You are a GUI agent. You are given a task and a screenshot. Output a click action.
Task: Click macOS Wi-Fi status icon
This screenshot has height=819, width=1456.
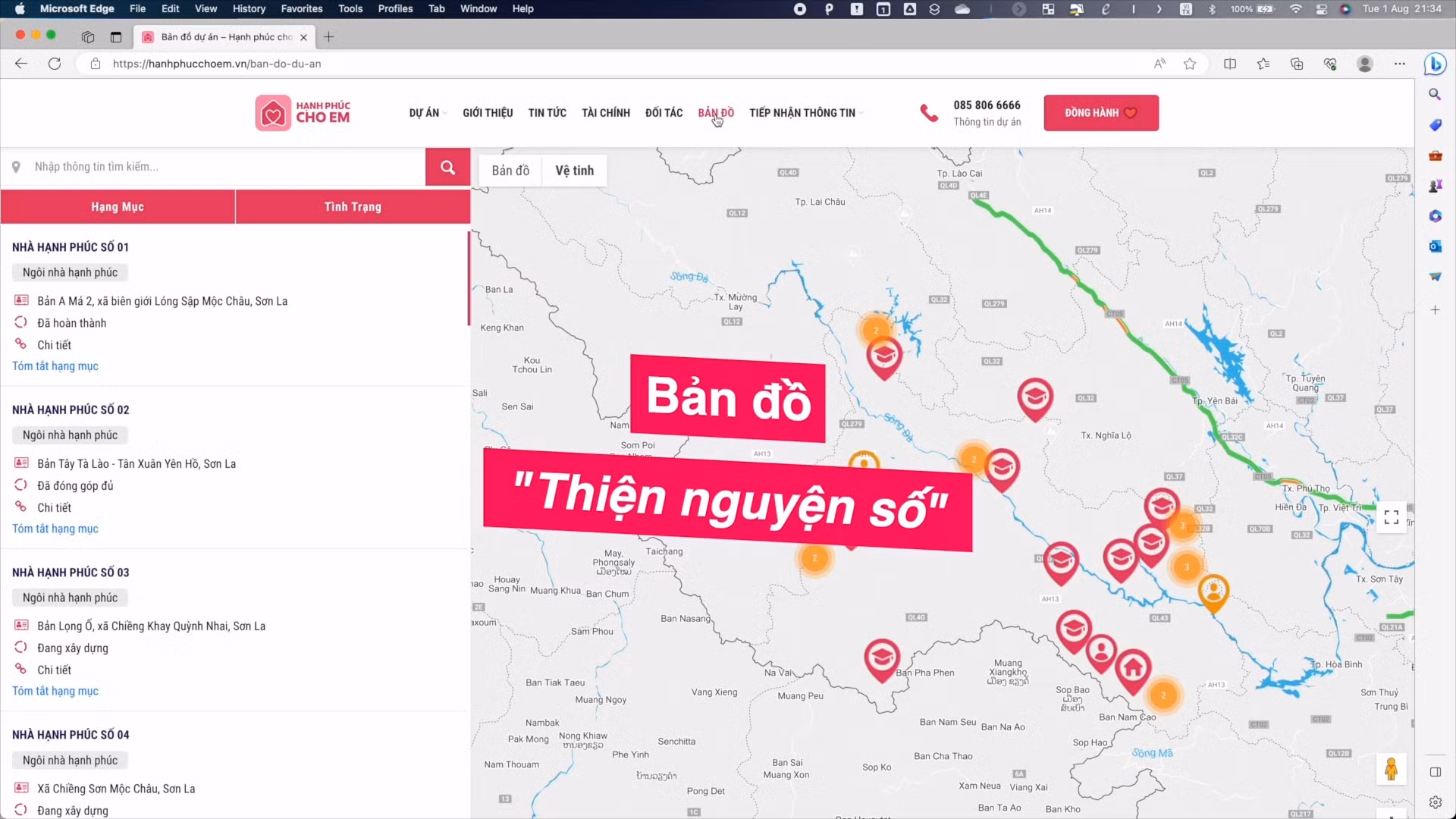coord(1295,9)
